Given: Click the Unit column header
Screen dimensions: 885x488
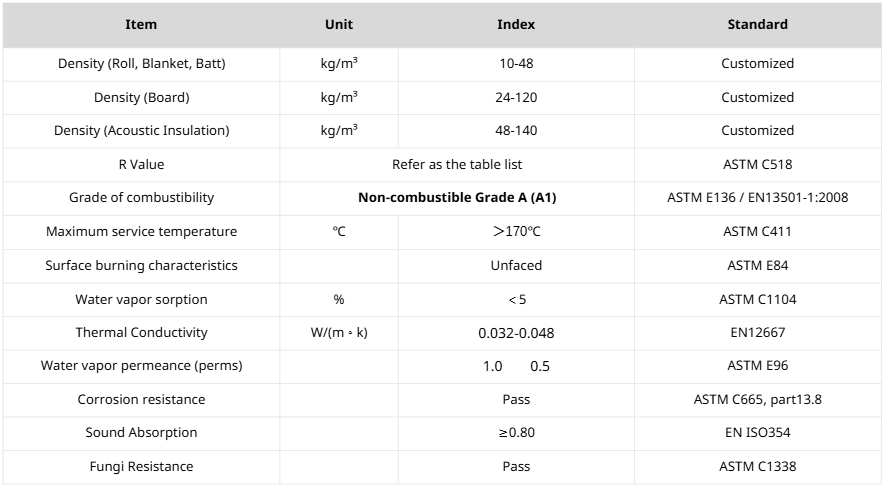Looking at the screenshot, I should click(x=339, y=24).
